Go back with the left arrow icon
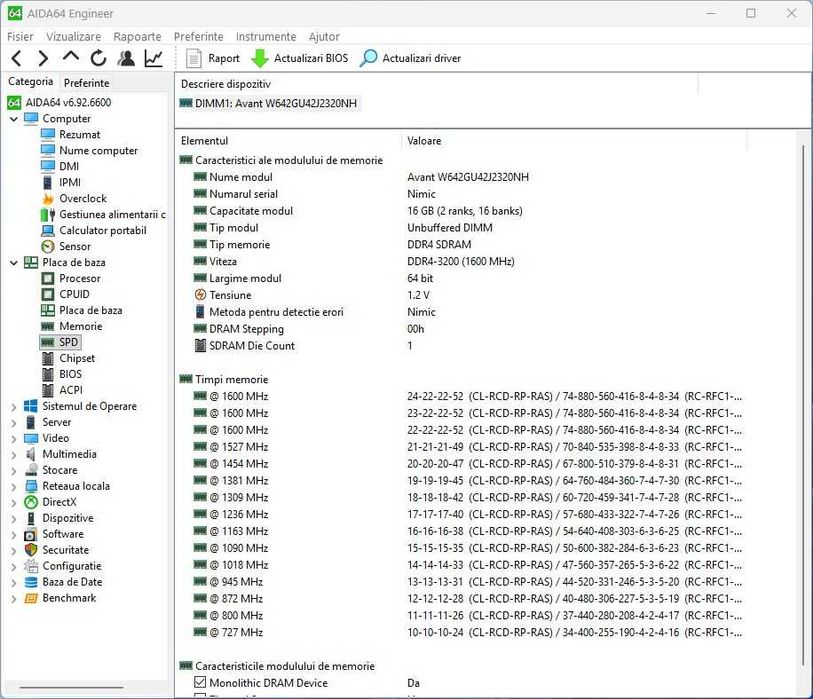The width and height of the screenshot is (813, 699). 17,58
